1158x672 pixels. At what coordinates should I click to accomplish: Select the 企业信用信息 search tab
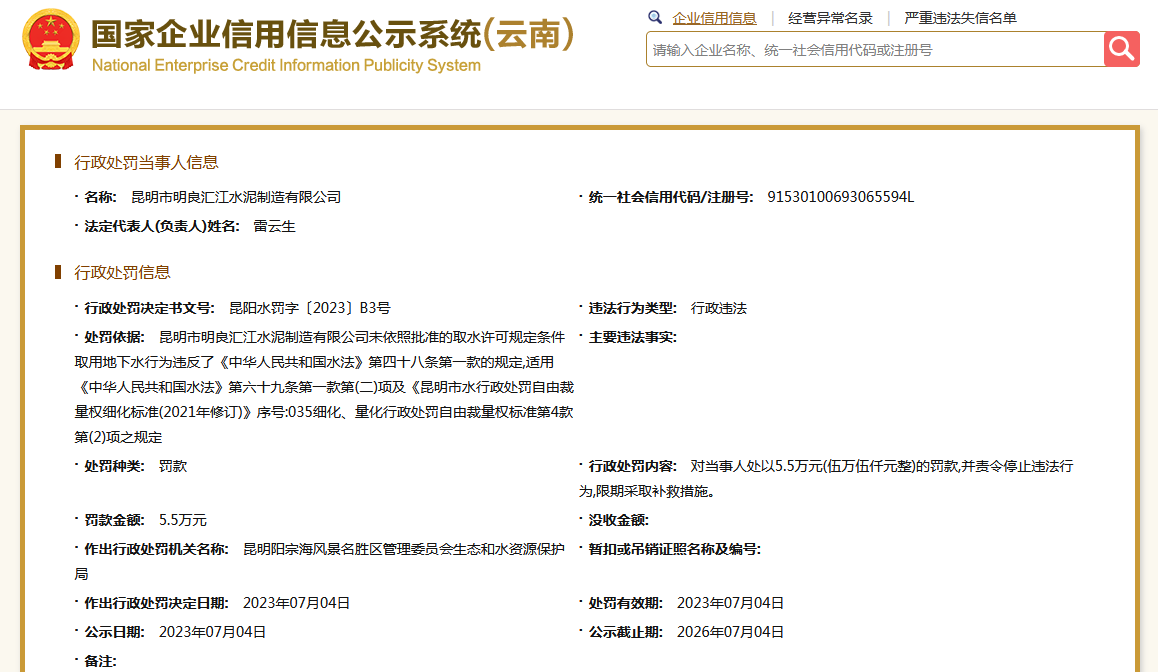pos(714,18)
